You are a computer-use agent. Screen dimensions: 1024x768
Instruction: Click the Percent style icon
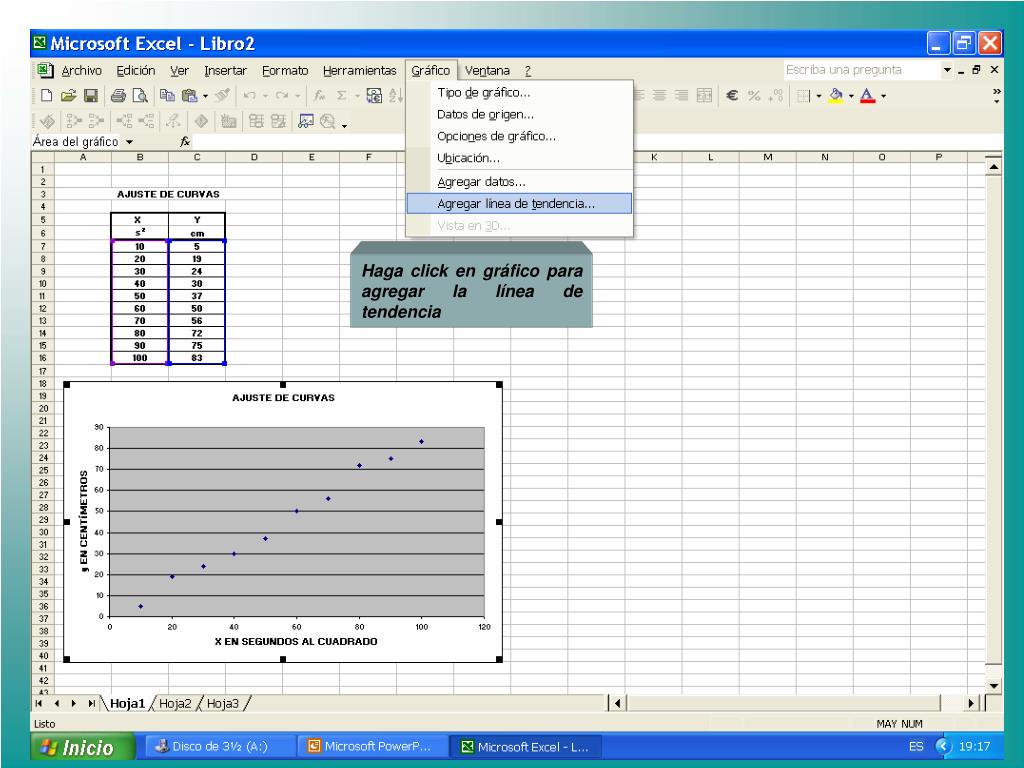point(754,96)
